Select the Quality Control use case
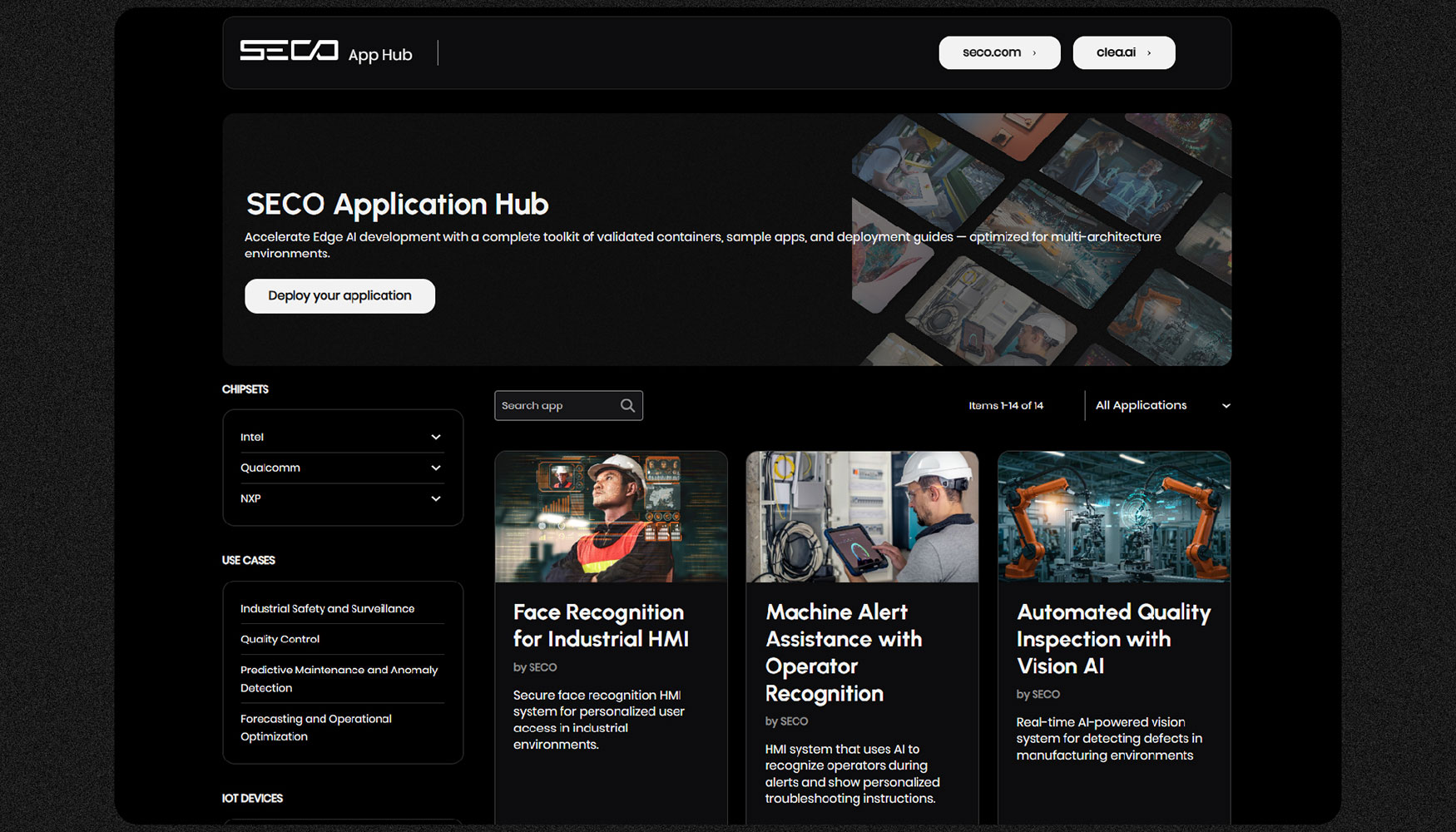Screen dimensions: 1456x832 [280, 639]
